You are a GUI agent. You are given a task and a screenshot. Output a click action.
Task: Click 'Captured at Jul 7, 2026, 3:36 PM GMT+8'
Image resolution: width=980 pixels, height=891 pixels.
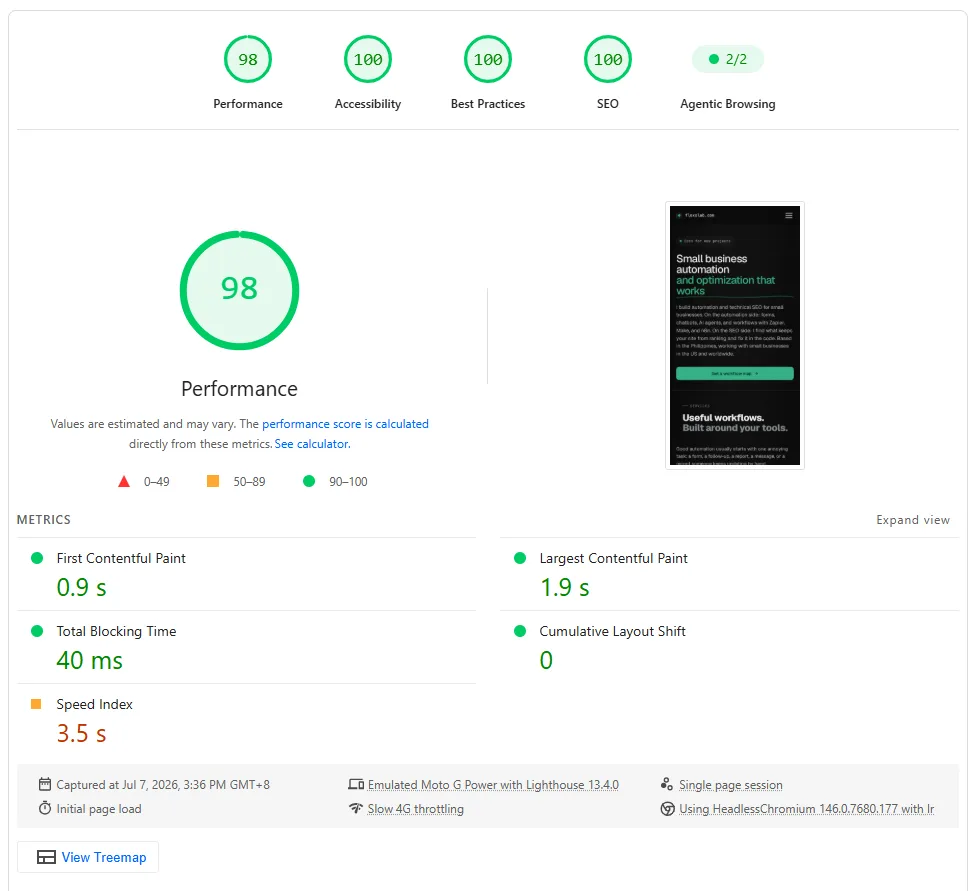(x=162, y=785)
